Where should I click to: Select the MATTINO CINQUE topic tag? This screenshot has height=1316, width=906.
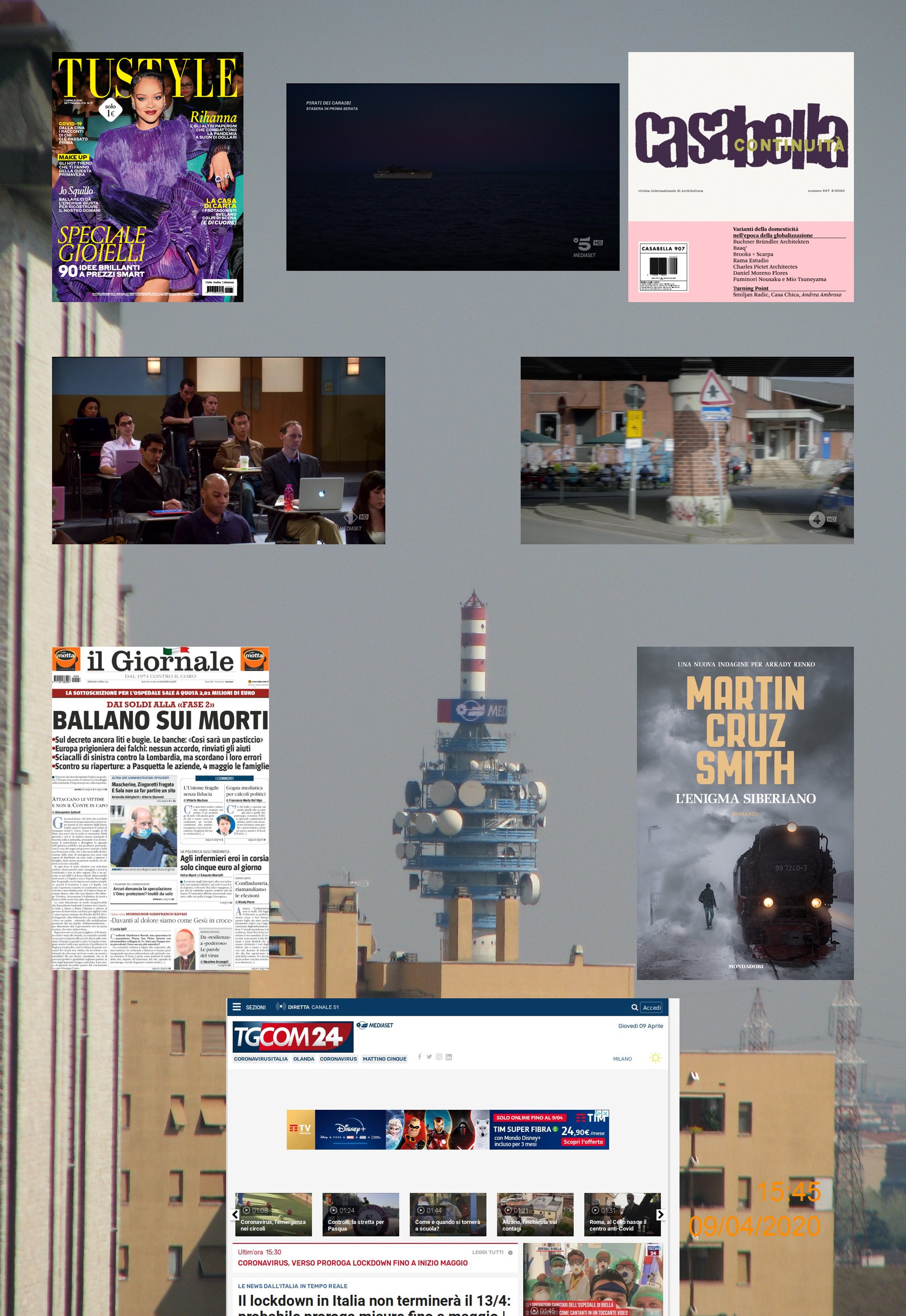tap(384, 1059)
